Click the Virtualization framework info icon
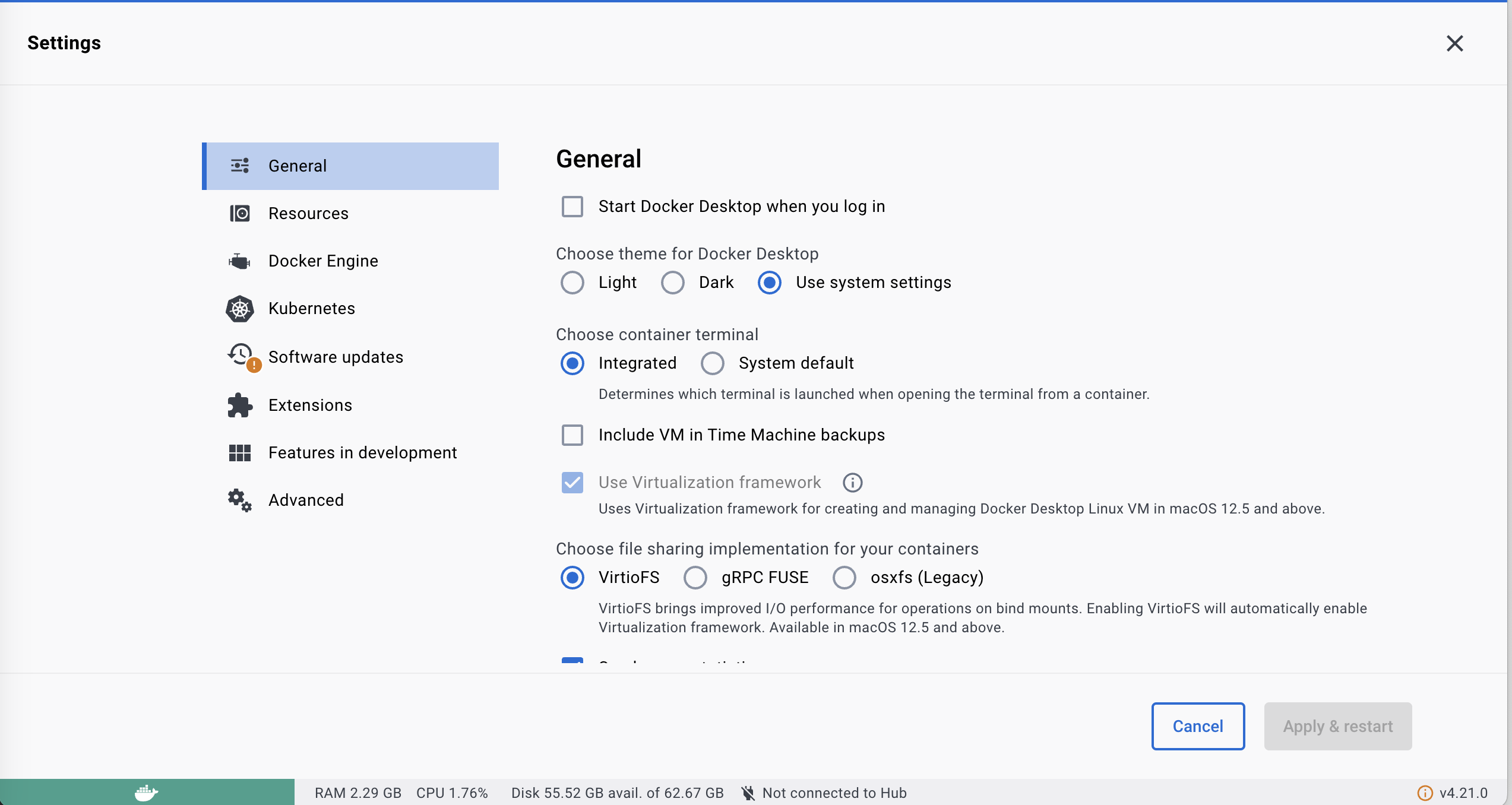The height and width of the screenshot is (805, 1512). (852, 482)
